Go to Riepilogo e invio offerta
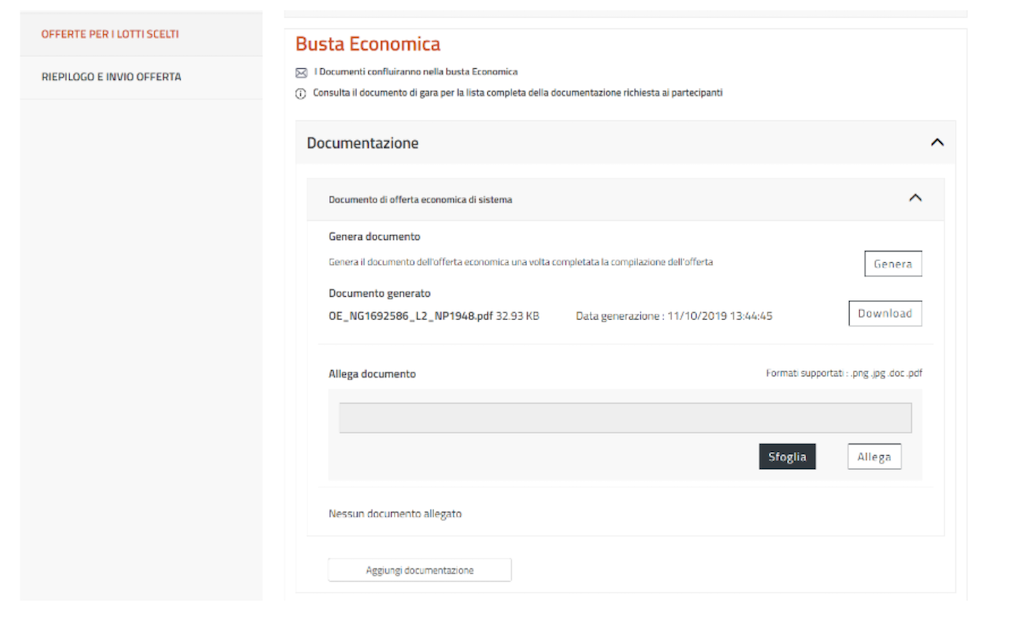 (111, 77)
